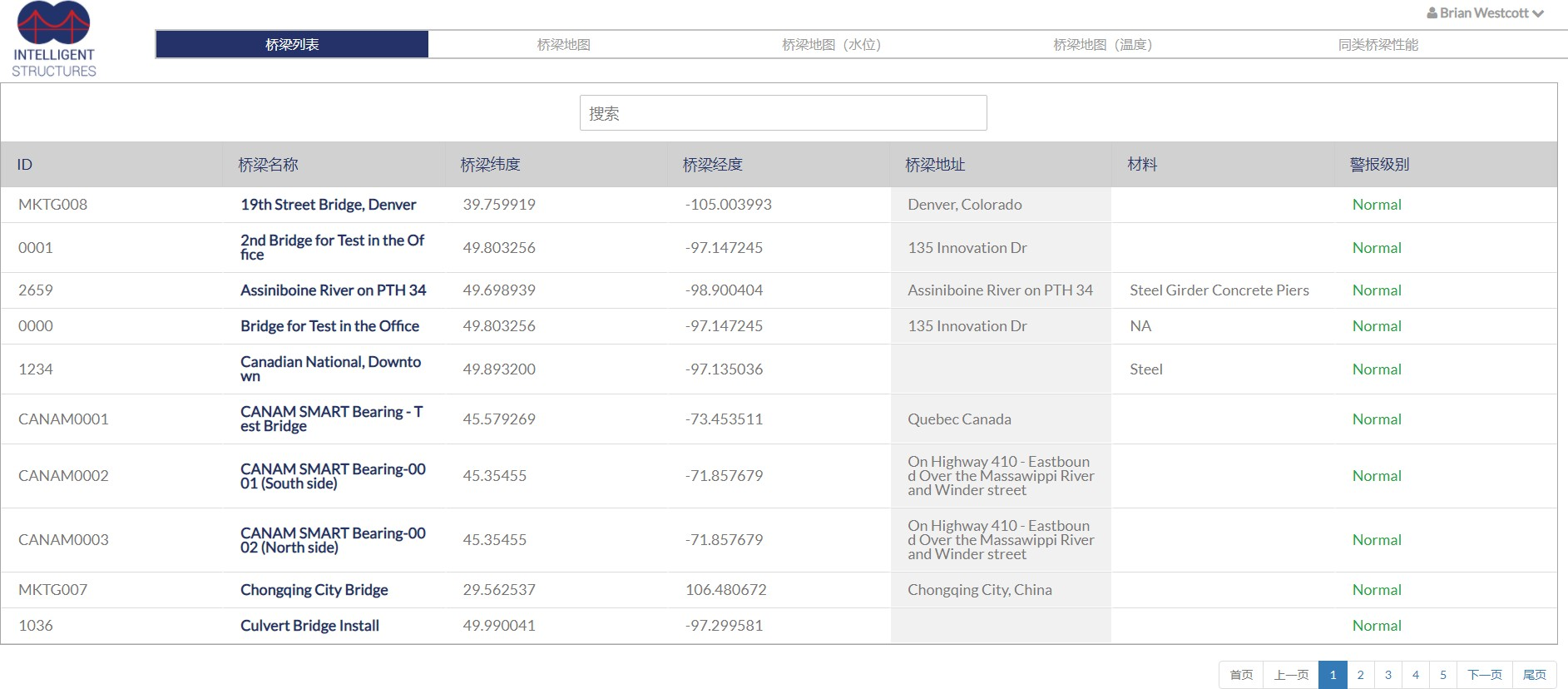Open the Chongqing City Bridge entry

pyautogui.click(x=314, y=590)
